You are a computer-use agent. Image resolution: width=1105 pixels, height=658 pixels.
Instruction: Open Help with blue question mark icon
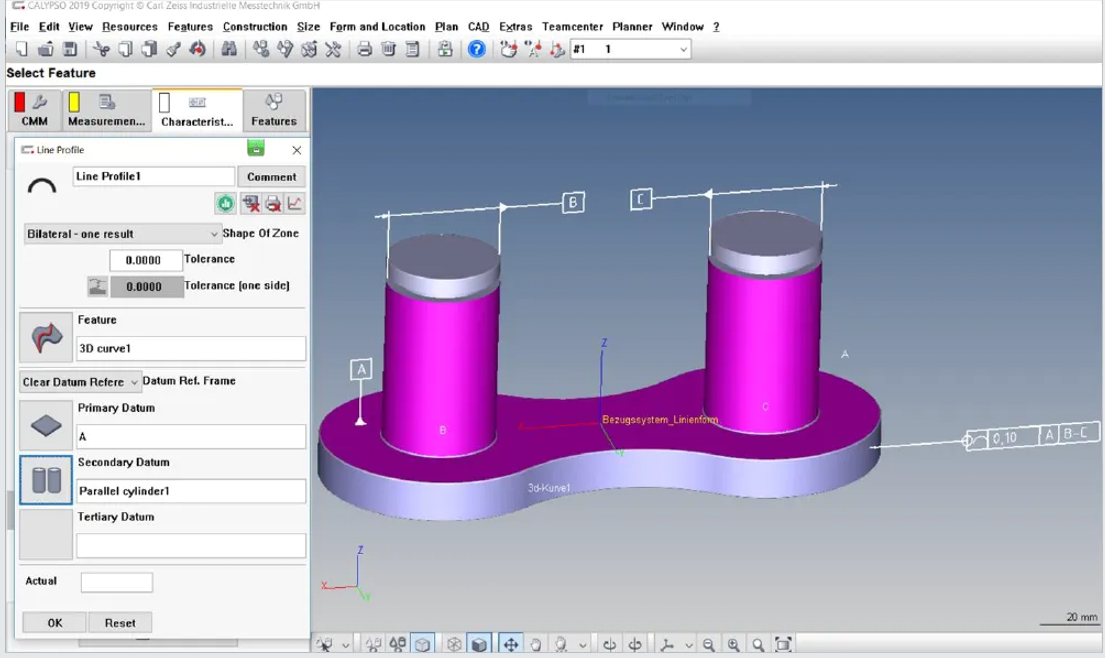coord(476,49)
